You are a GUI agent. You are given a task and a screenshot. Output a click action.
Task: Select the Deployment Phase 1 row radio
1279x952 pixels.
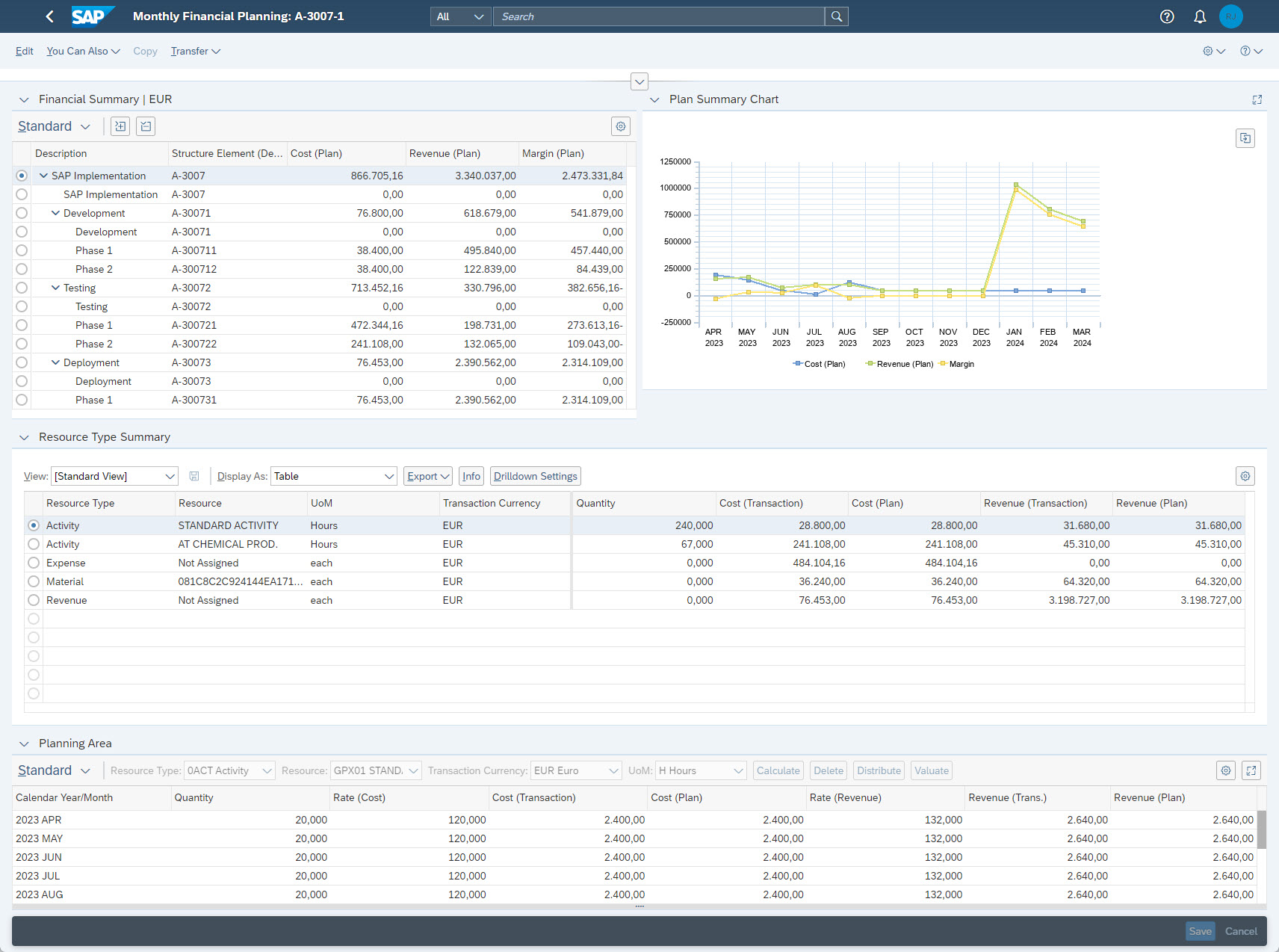click(x=22, y=400)
